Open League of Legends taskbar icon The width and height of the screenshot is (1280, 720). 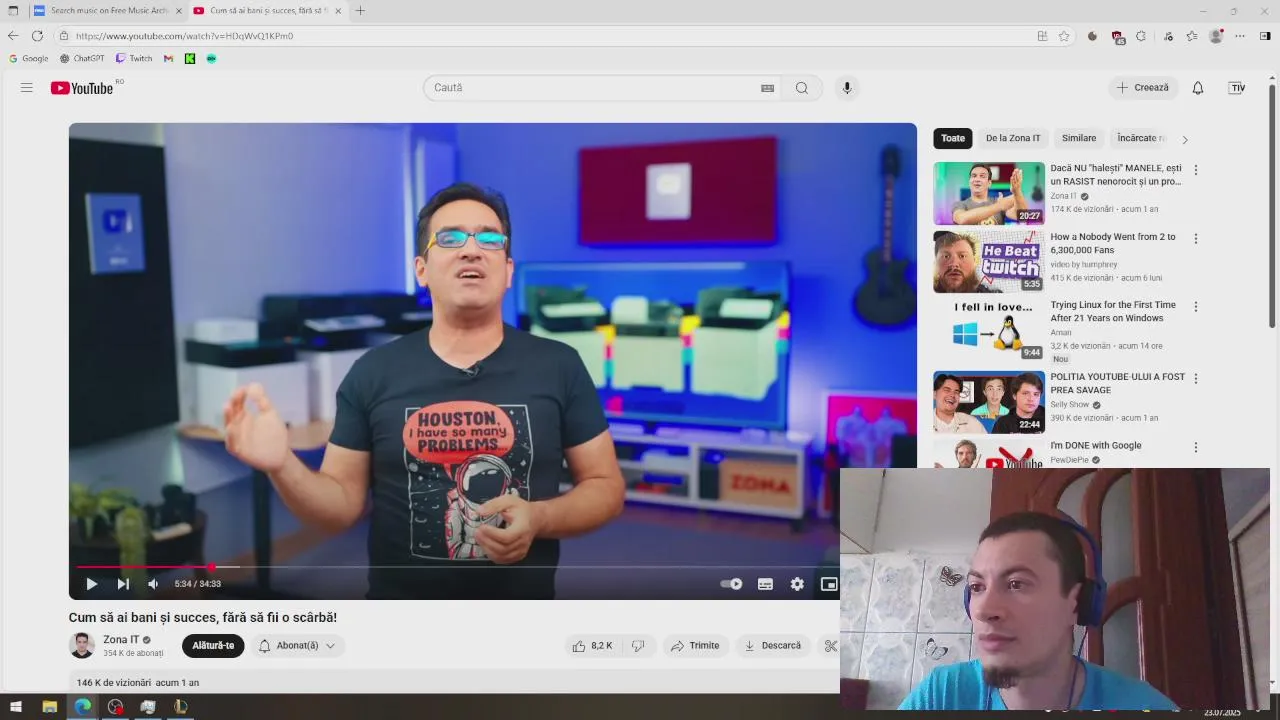180,707
